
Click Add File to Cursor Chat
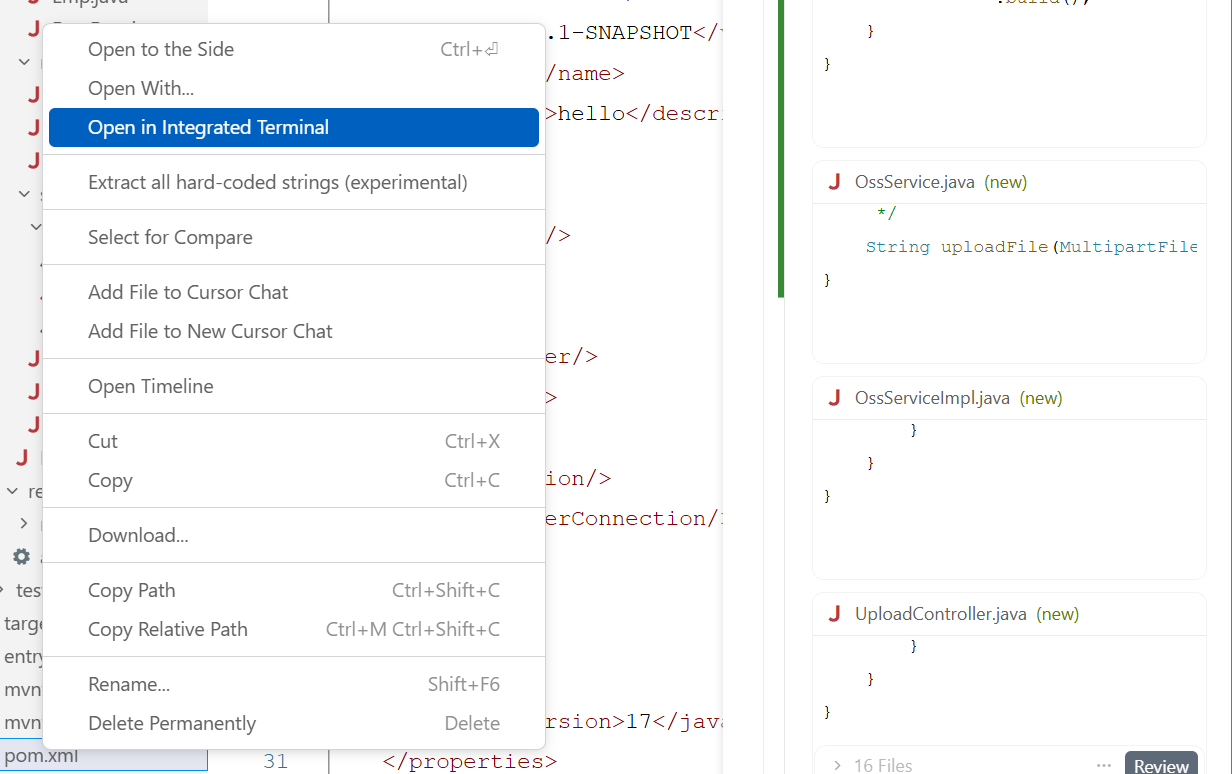tap(294, 292)
